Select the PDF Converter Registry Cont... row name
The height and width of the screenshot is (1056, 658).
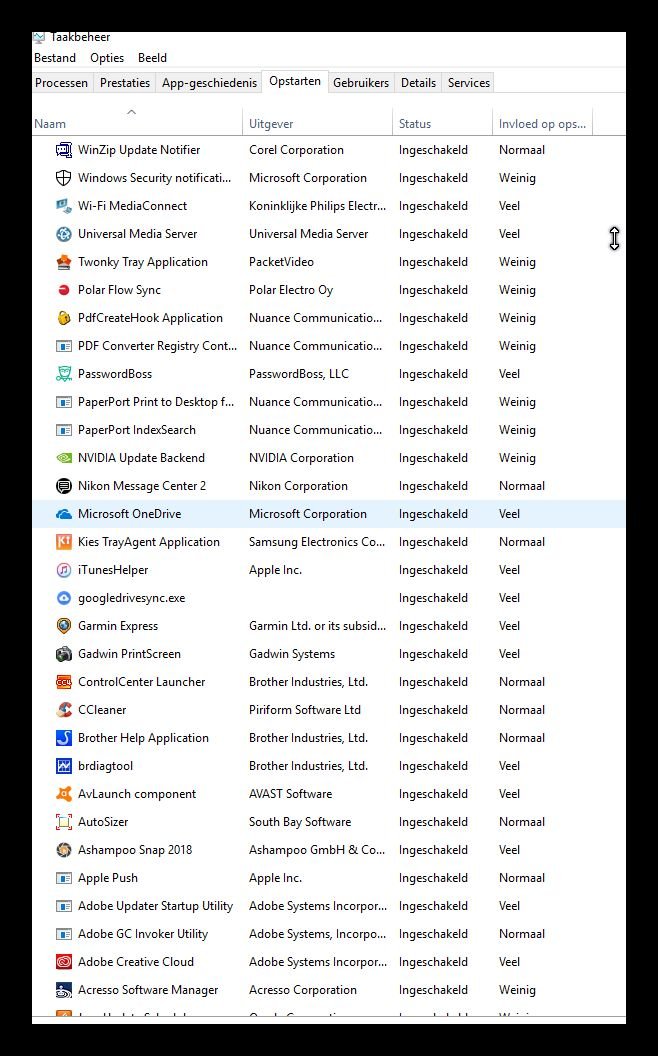click(x=158, y=346)
